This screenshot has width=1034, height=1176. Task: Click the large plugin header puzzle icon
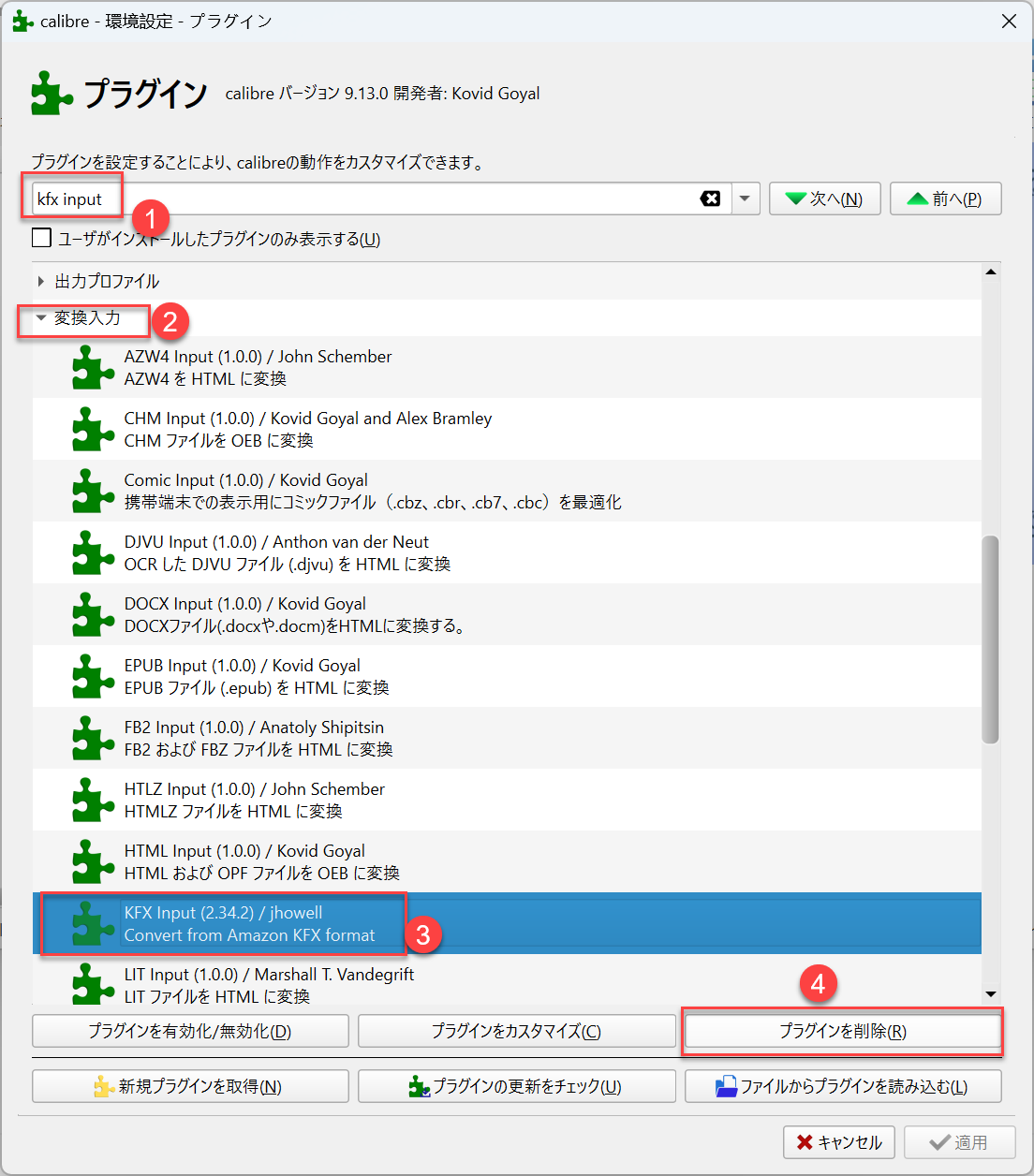[52, 93]
